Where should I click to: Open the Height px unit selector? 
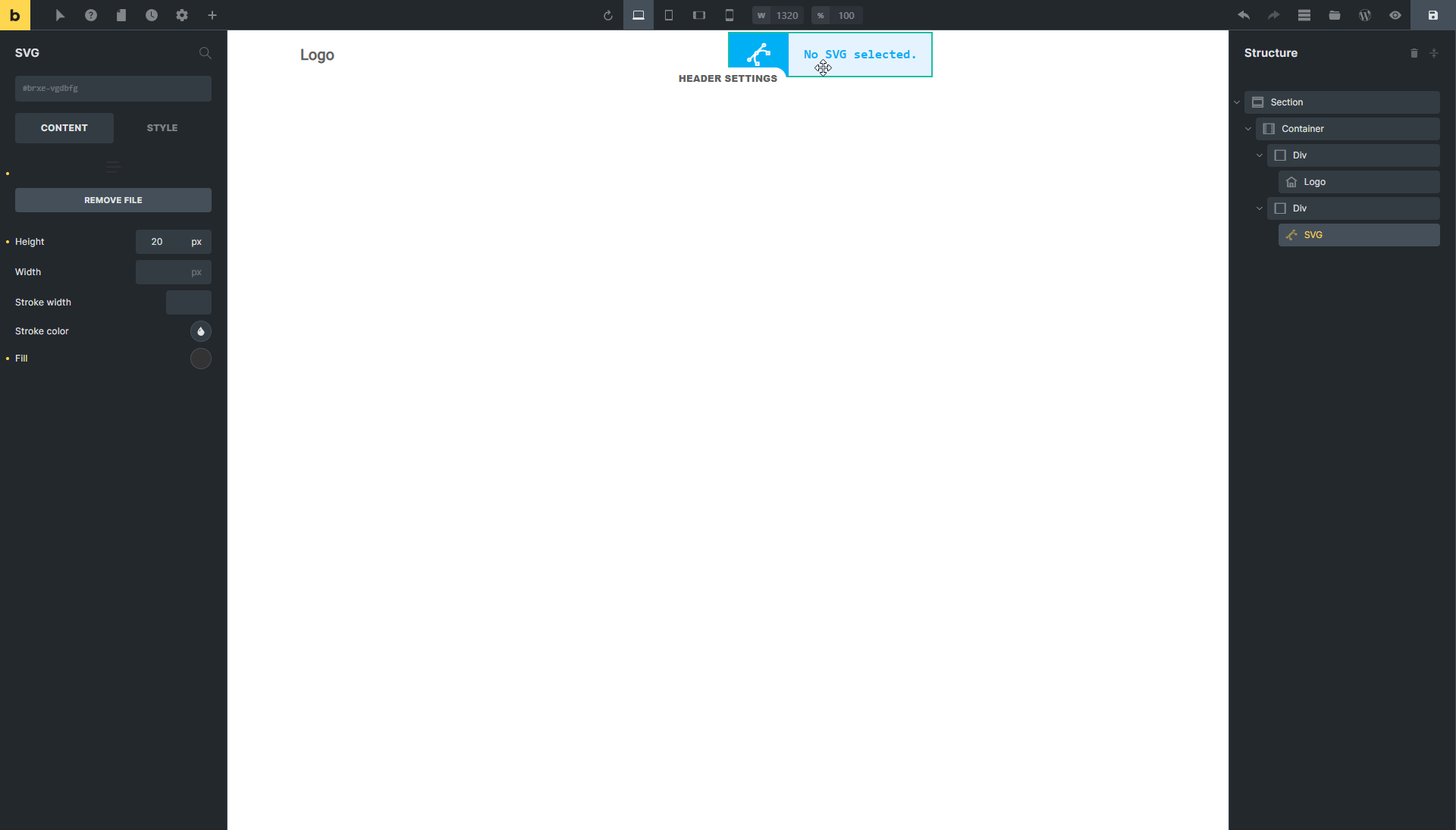[196, 242]
